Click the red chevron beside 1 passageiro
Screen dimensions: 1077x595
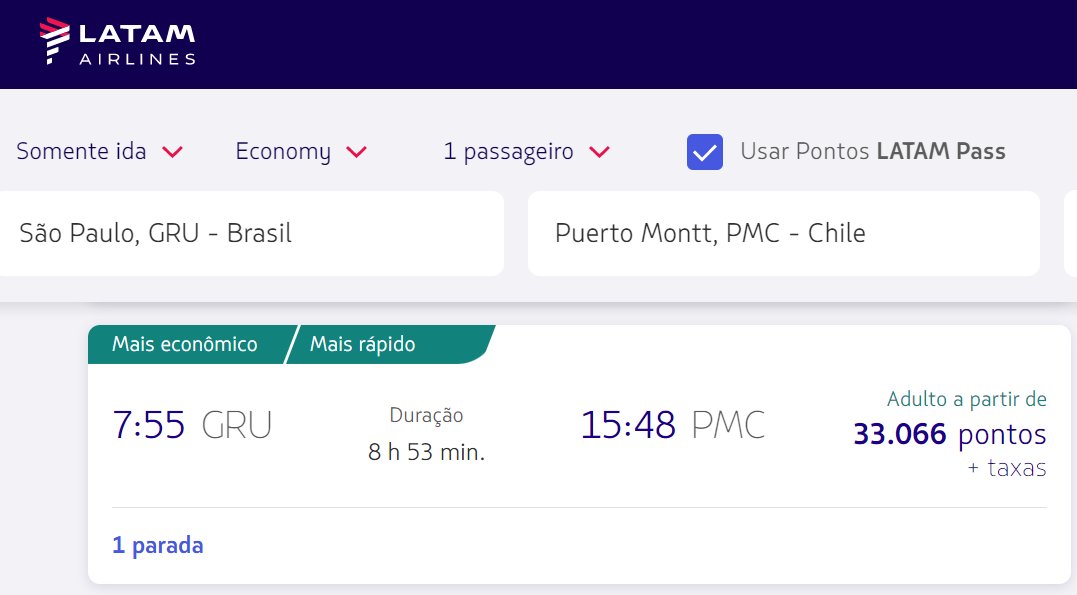click(x=600, y=152)
